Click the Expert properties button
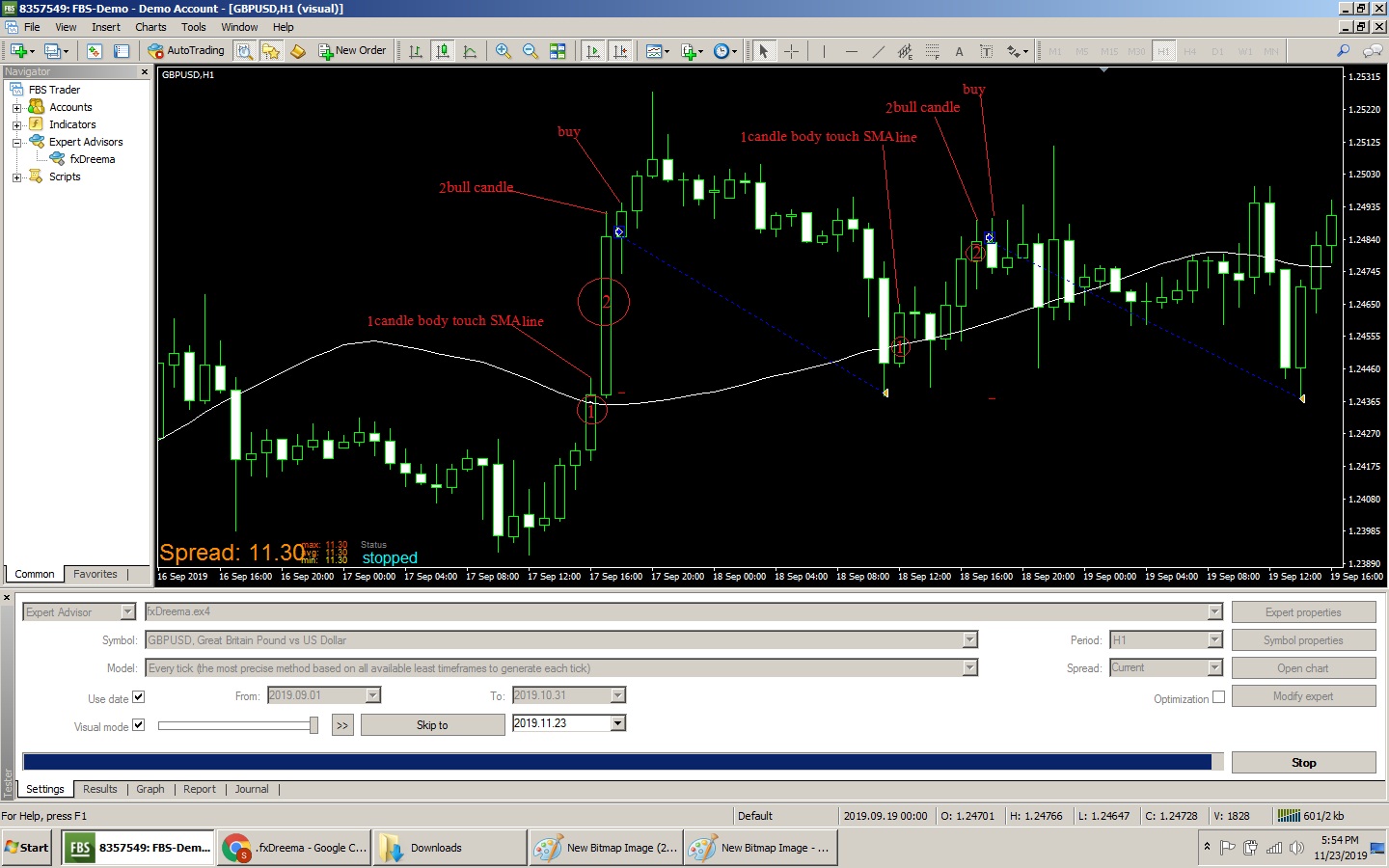The width and height of the screenshot is (1389, 868). [1303, 612]
